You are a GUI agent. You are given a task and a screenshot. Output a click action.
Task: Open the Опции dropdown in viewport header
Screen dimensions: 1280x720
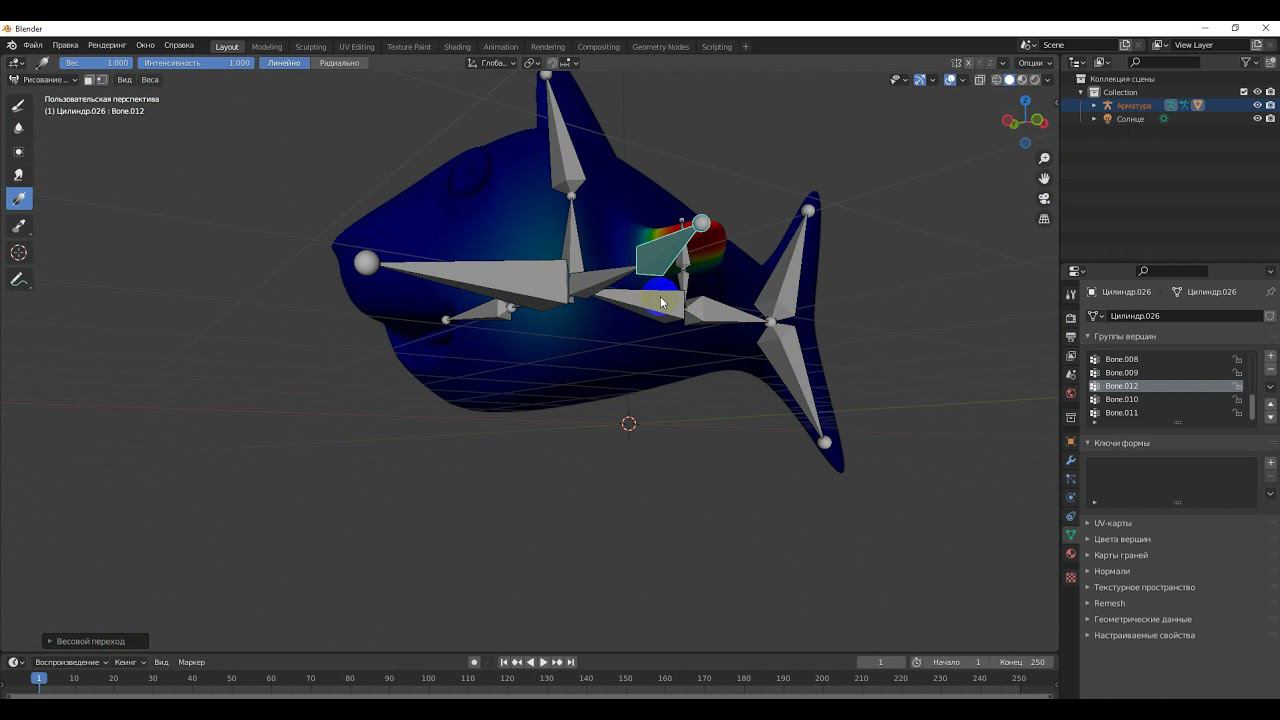click(x=1035, y=63)
